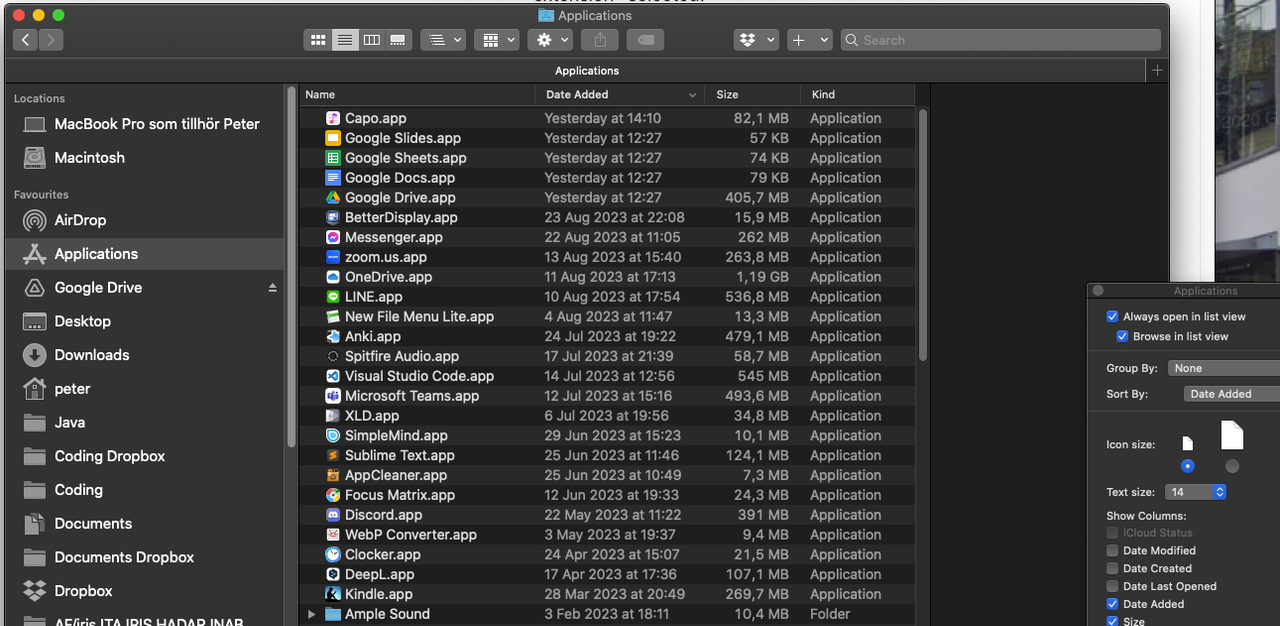Toggle Browse in list view checkbox
1280x626 pixels.
click(1122, 336)
